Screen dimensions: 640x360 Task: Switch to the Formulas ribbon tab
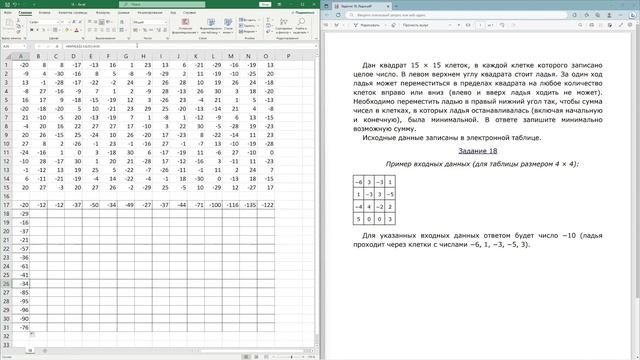(102, 13)
